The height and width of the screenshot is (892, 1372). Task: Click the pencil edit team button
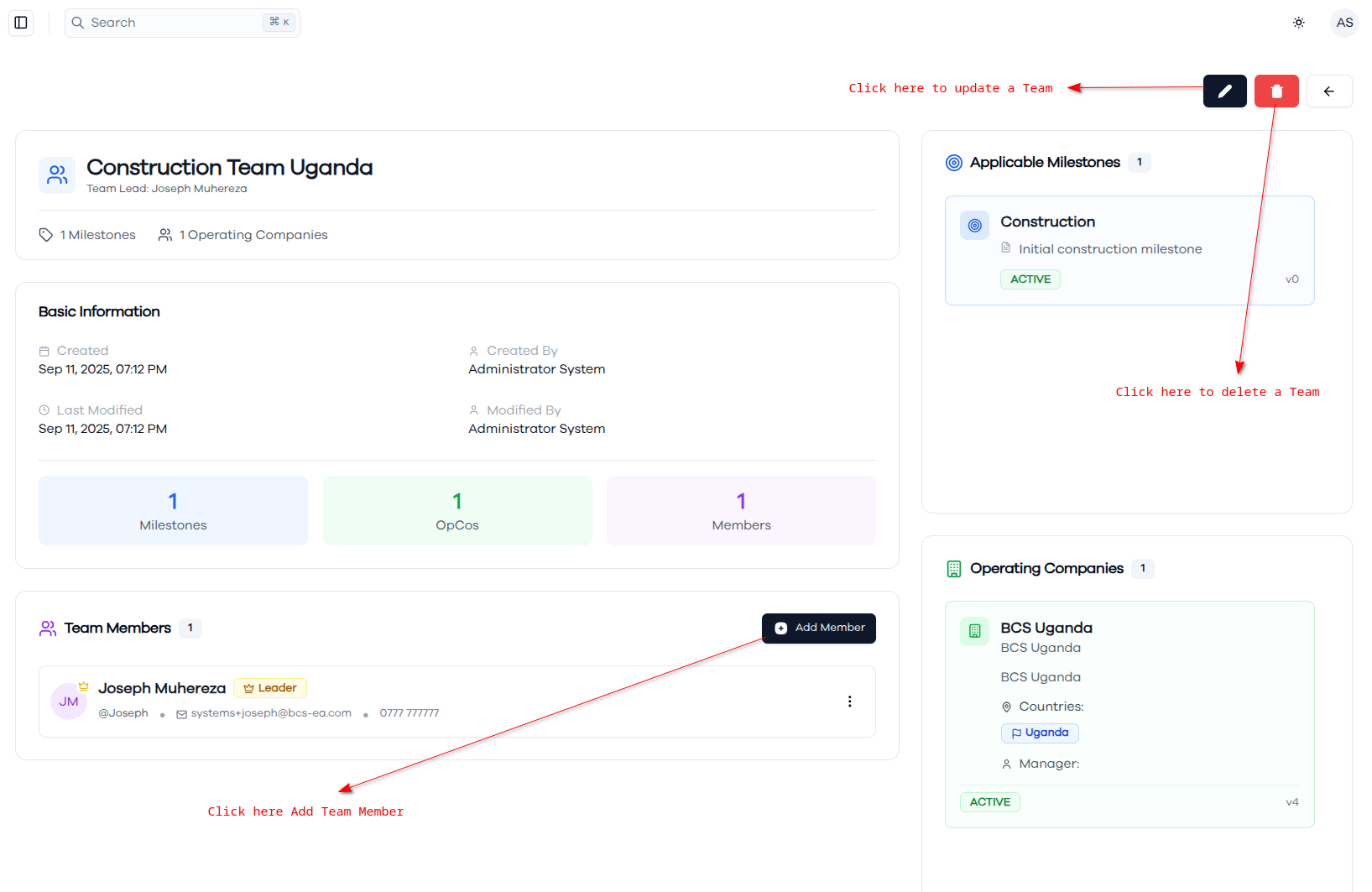(x=1224, y=91)
